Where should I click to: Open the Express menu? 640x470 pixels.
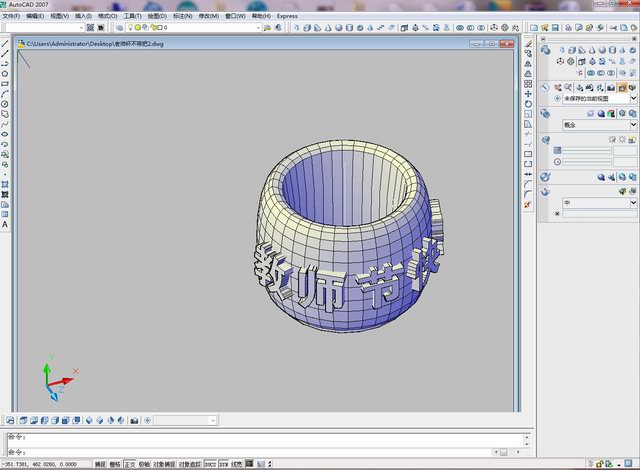click(287, 16)
